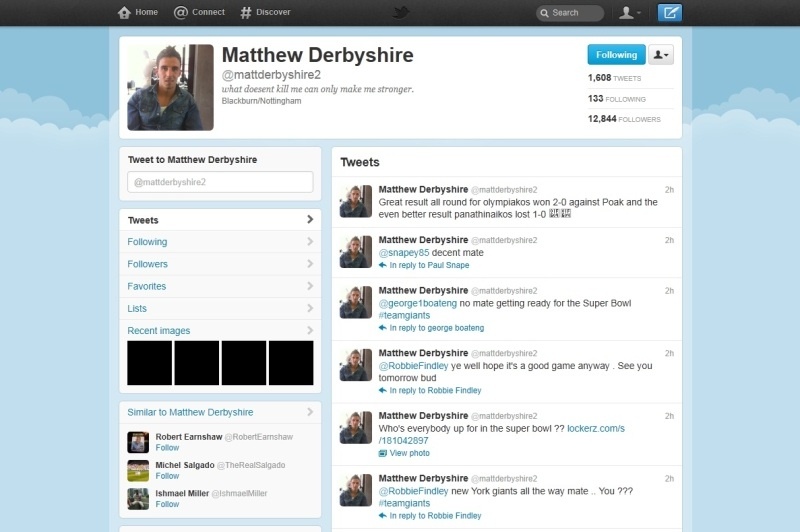Image resolution: width=800 pixels, height=532 pixels.
Task: Open the Following sidebar item
Action: (220, 242)
